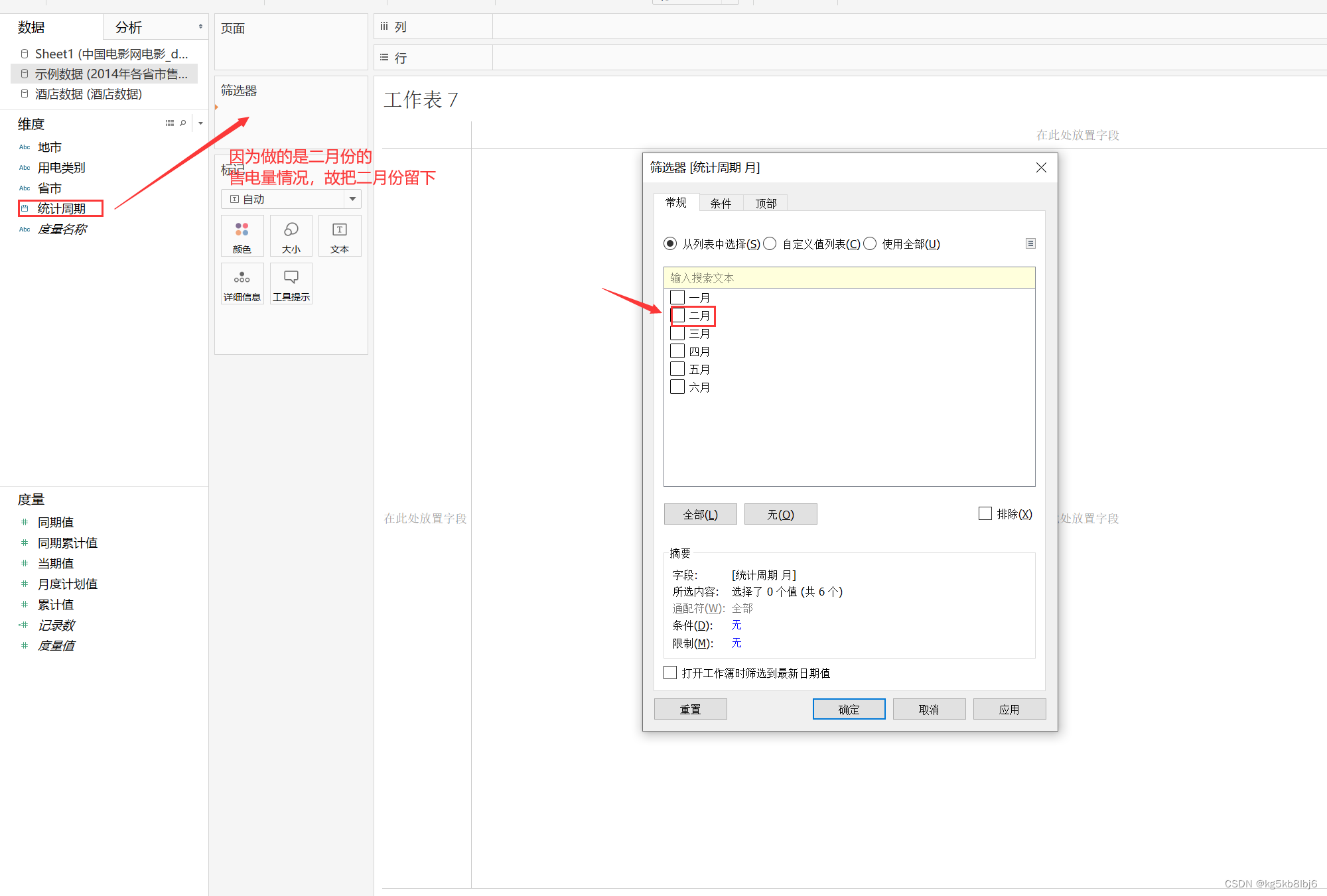This screenshot has height=896, width=1327.
Task: Toggle 打开工作簿时筛选到最新日期值 checkbox
Action: click(670, 672)
